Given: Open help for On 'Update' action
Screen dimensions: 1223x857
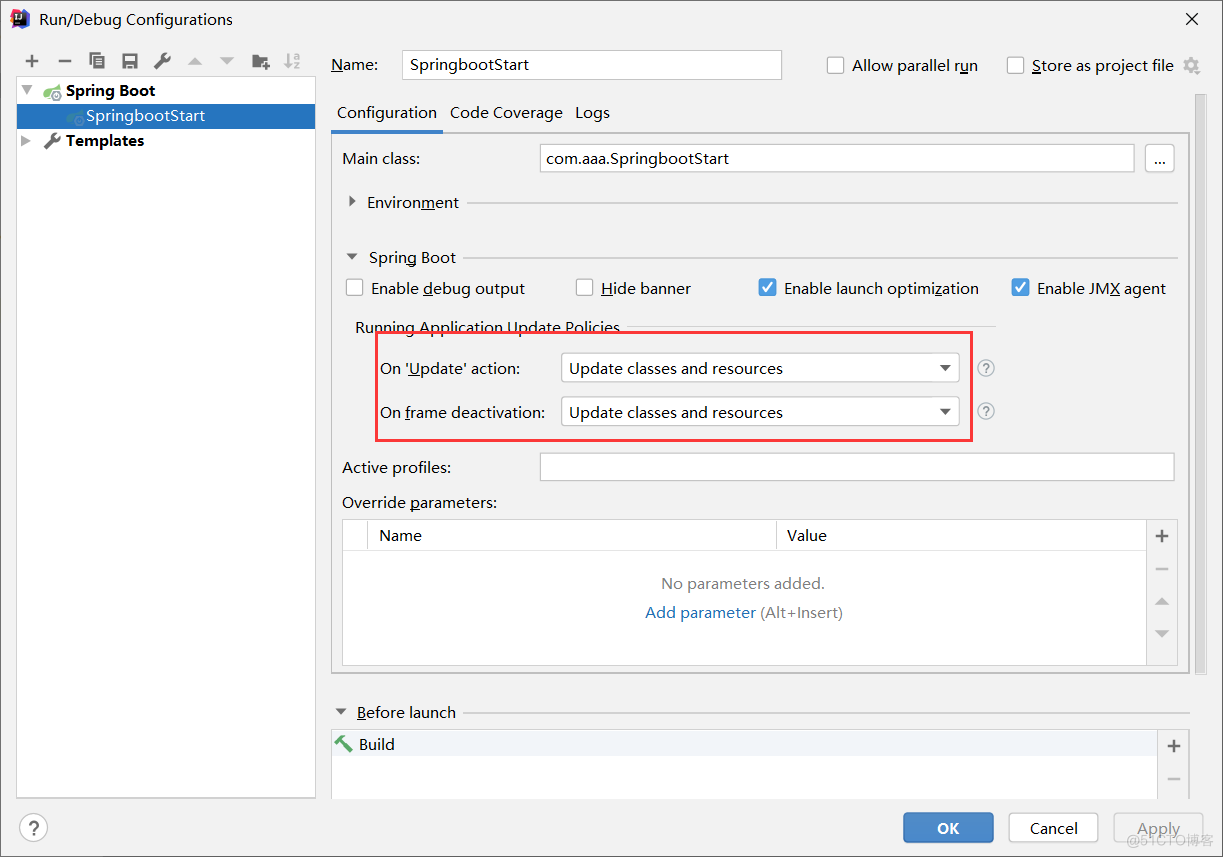Looking at the screenshot, I should pos(986,368).
